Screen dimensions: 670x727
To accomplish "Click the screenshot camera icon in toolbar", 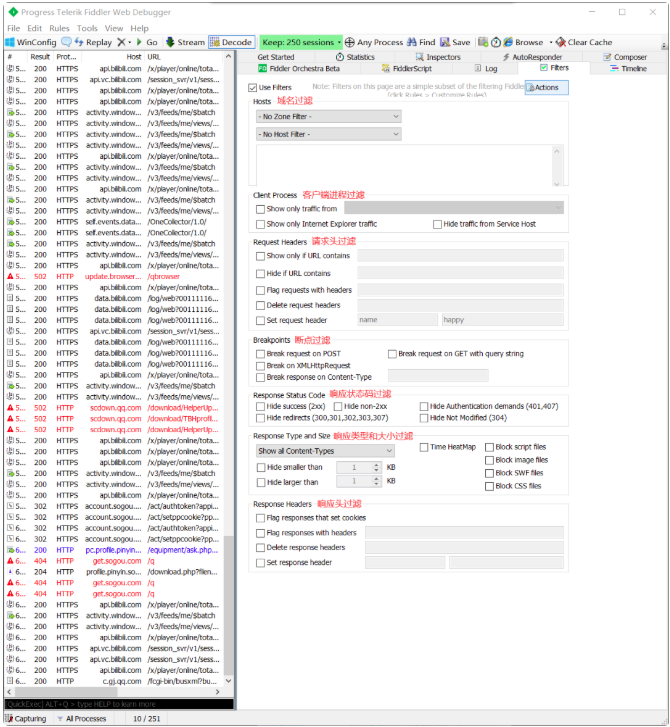I will tap(483, 42).
